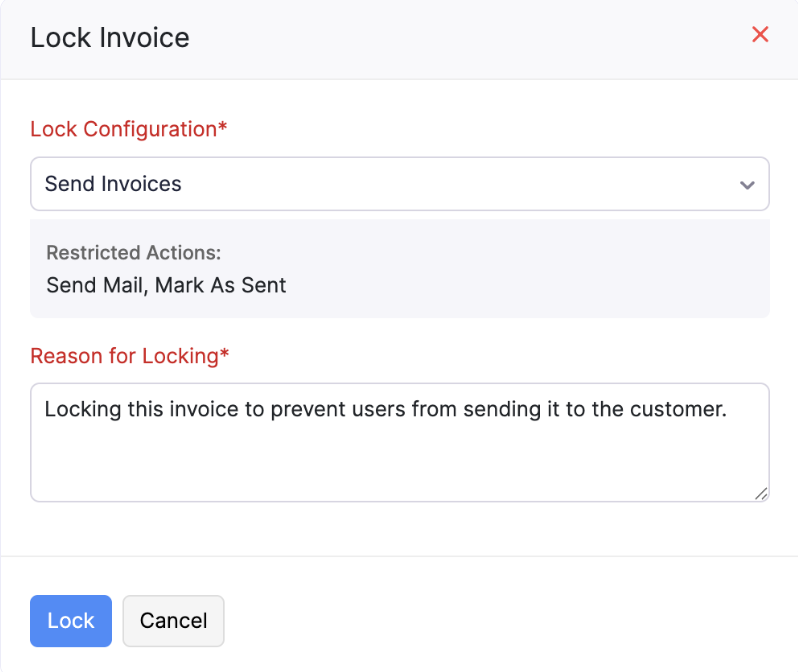Click the chevron arrow in the Lock Configuration field
The width and height of the screenshot is (798, 672).
click(x=746, y=185)
